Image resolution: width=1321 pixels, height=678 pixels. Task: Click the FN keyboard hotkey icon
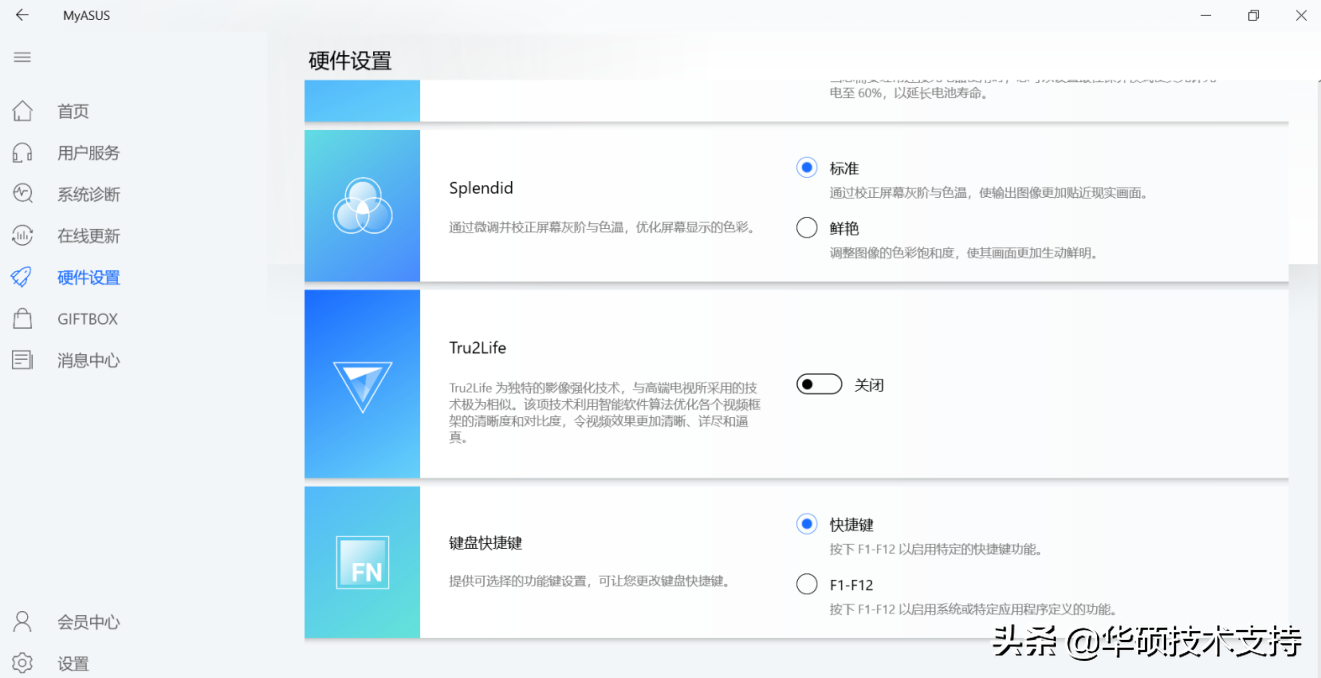click(x=362, y=562)
